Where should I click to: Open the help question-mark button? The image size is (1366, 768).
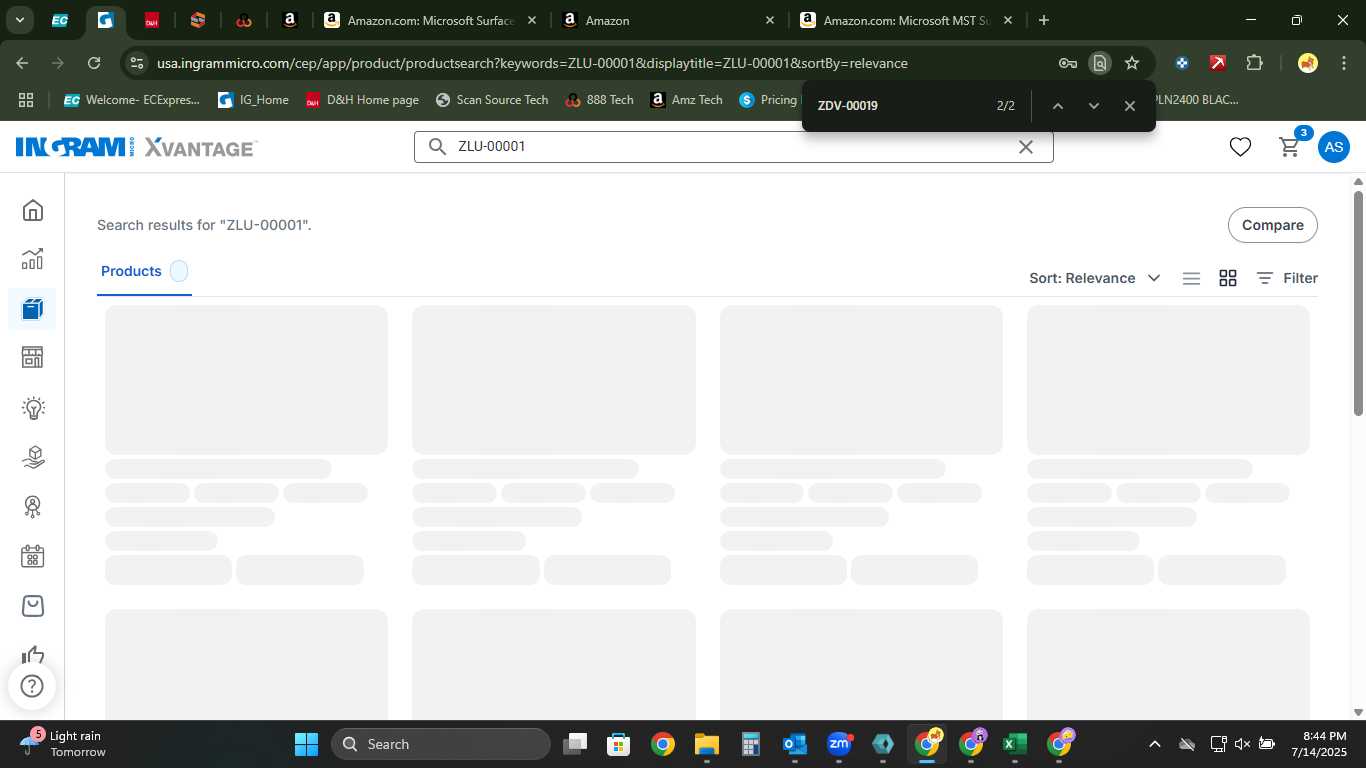coord(32,686)
